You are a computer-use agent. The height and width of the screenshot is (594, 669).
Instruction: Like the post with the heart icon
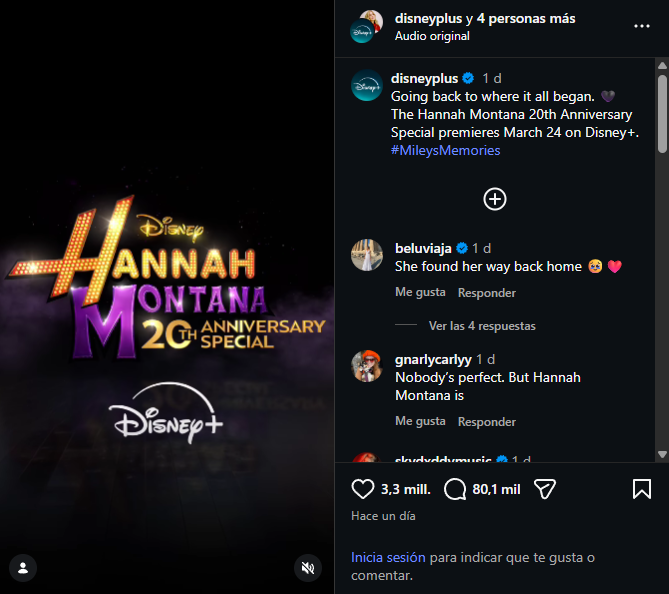click(362, 489)
